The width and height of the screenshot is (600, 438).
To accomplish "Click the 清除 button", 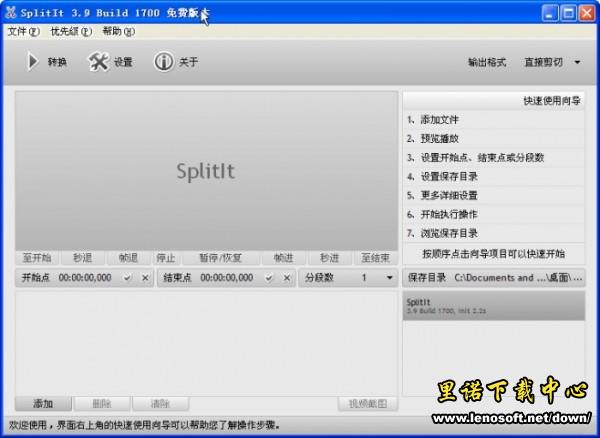I will pos(160,404).
